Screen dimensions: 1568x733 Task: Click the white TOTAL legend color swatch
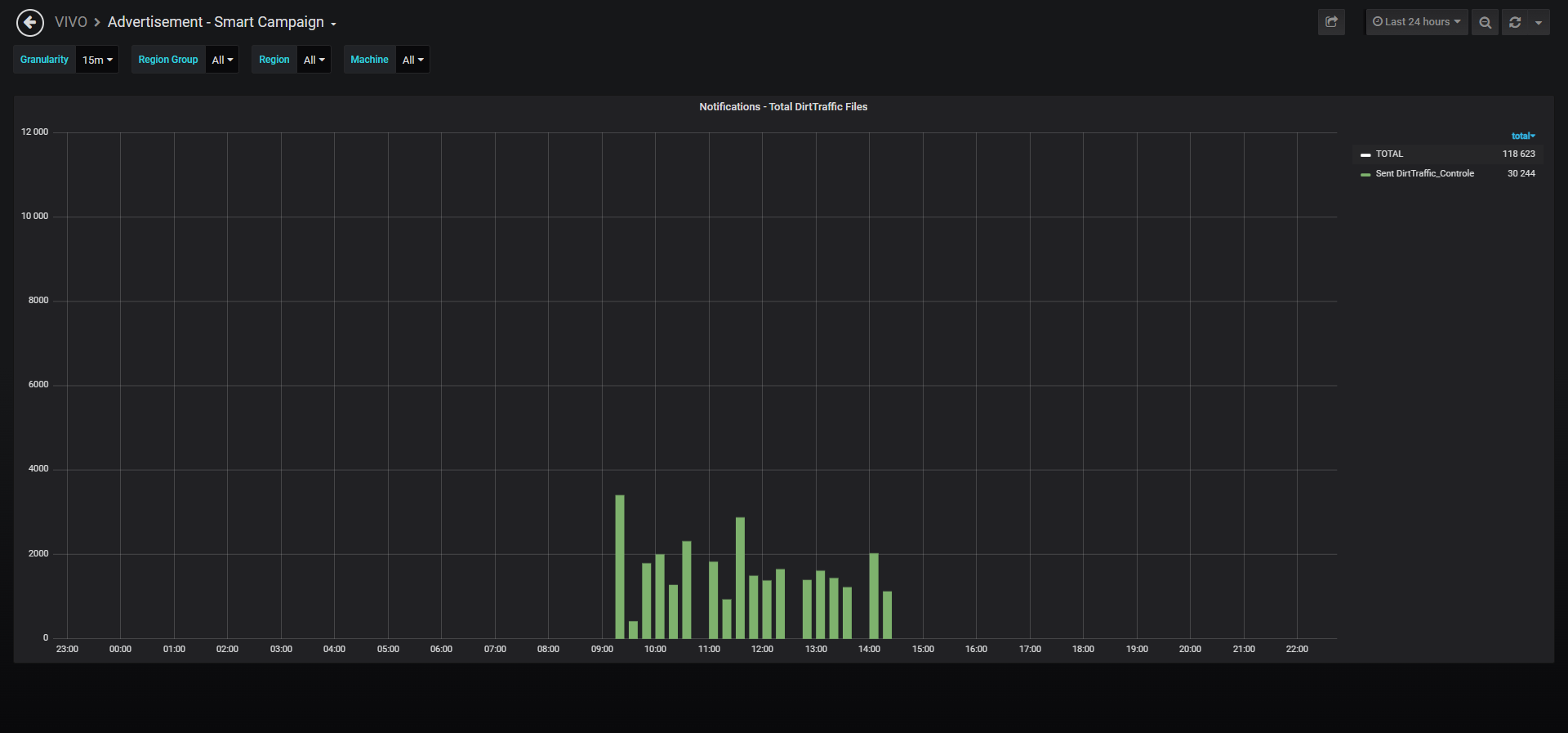pos(1365,154)
